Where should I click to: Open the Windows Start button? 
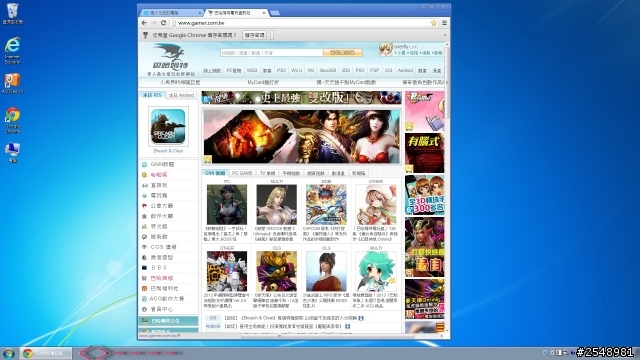pos(9,353)
